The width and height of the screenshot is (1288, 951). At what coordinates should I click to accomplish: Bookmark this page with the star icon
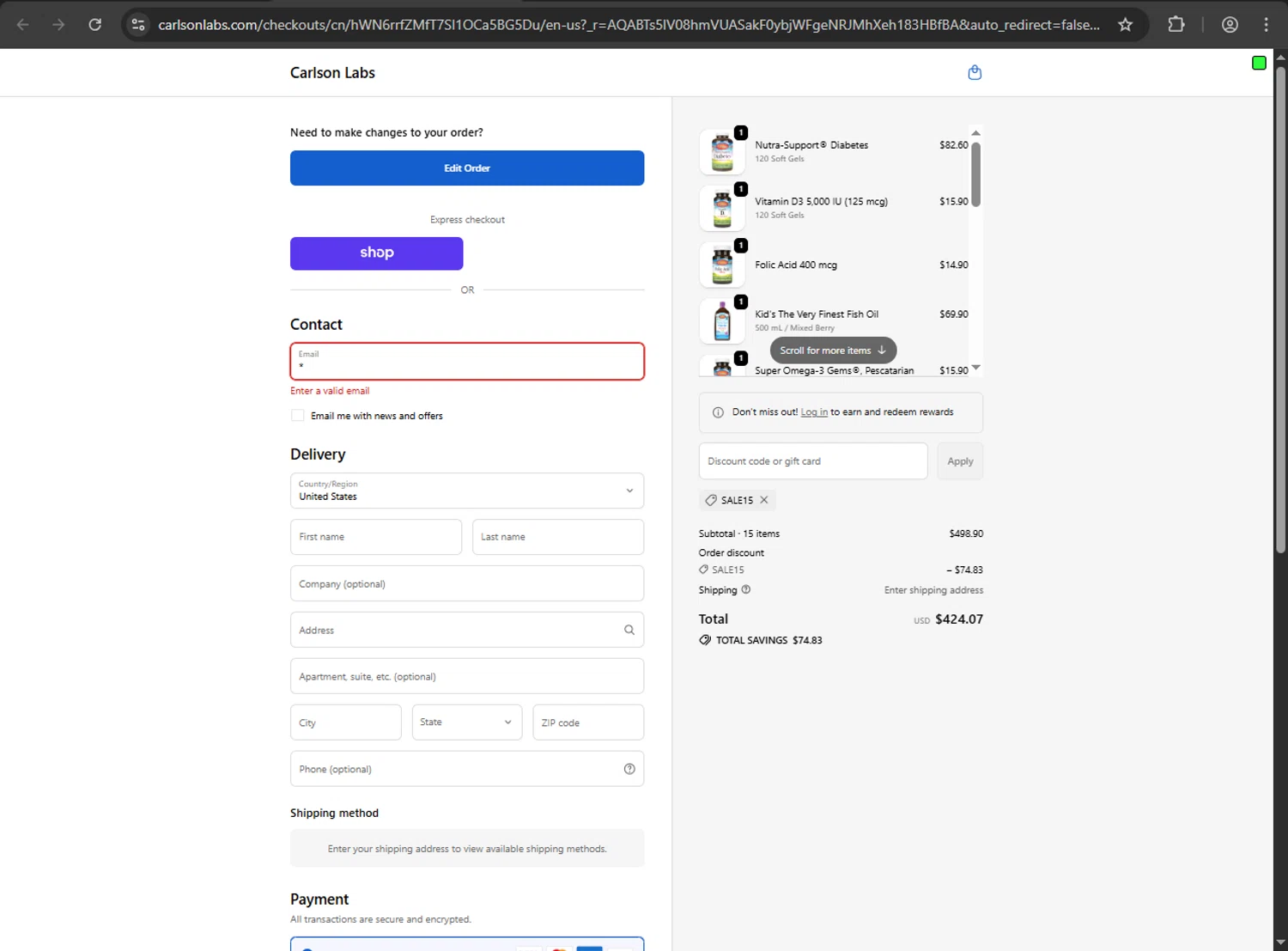[1125, 25]
